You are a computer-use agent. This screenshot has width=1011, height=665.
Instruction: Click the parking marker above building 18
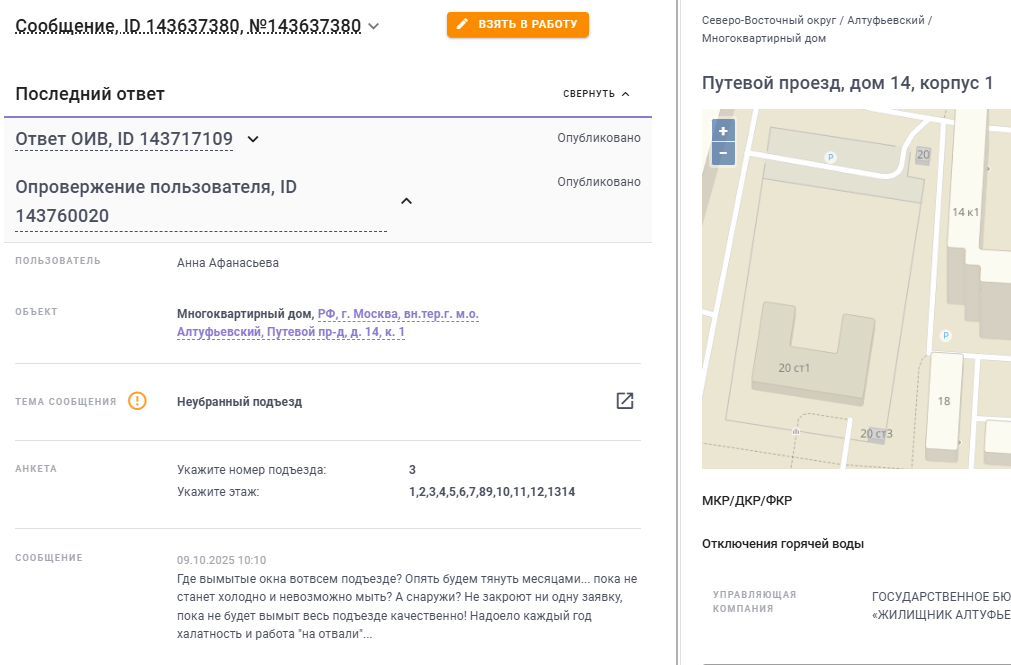point(946,335)
